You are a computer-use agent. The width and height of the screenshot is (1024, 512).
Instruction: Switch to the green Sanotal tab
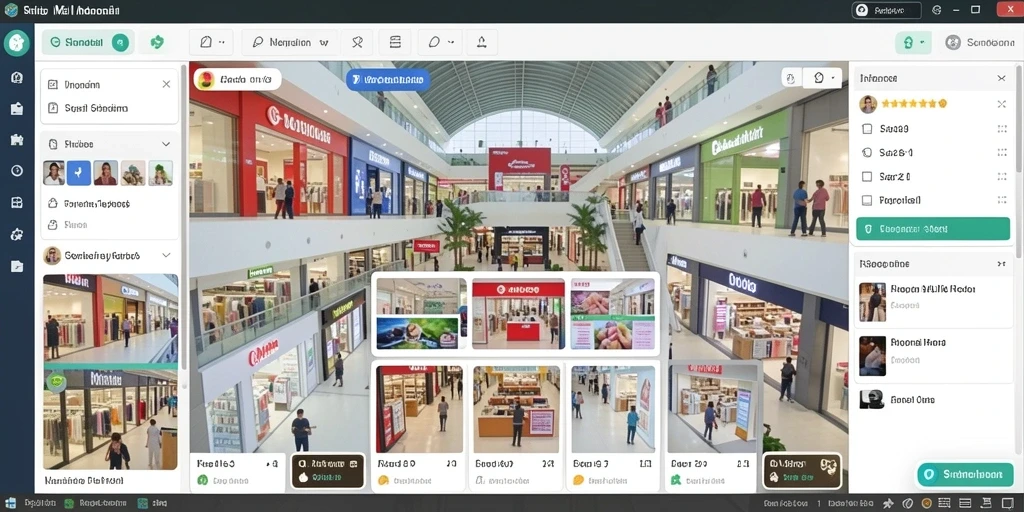tap(88, 42)
